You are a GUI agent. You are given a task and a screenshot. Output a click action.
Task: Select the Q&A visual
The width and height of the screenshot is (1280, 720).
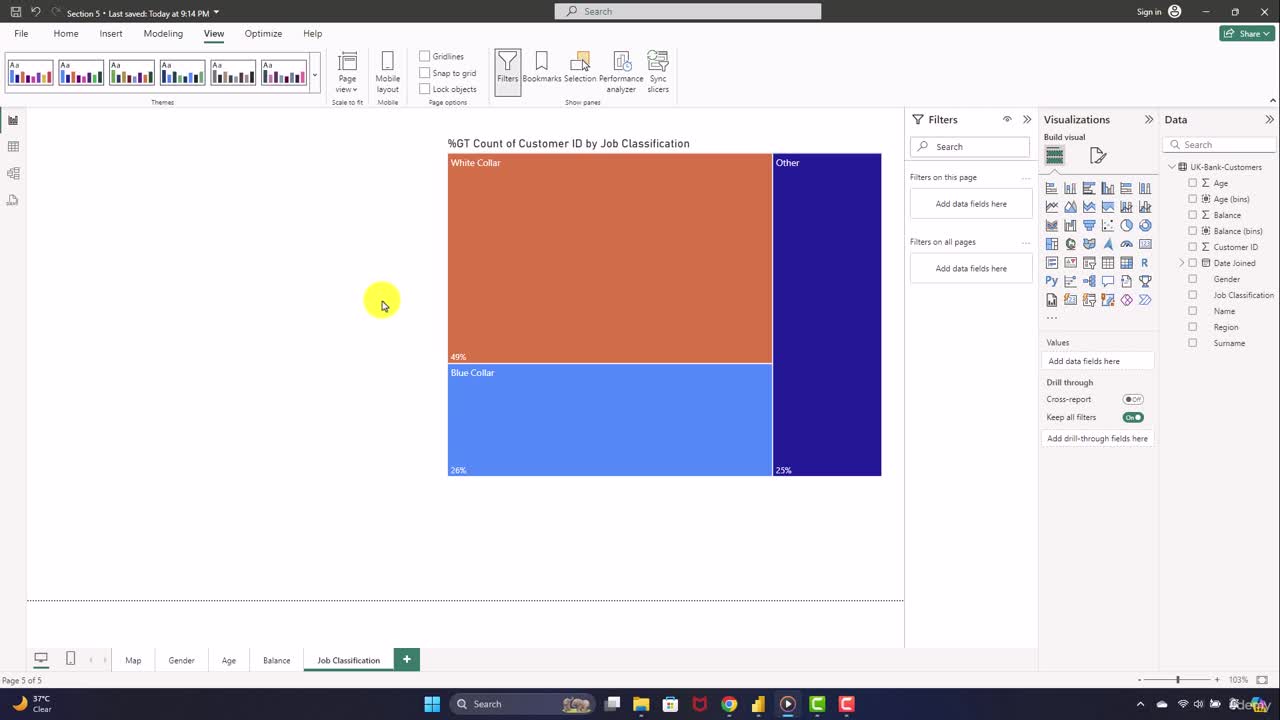[1108, 281]
